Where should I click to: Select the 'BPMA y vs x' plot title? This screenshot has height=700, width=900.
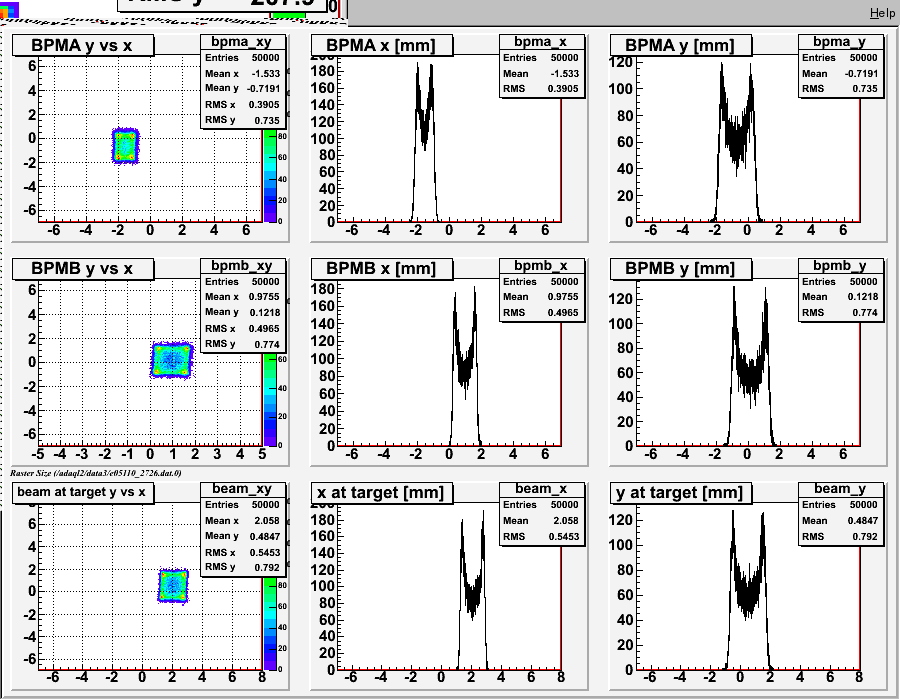point(83,45)
